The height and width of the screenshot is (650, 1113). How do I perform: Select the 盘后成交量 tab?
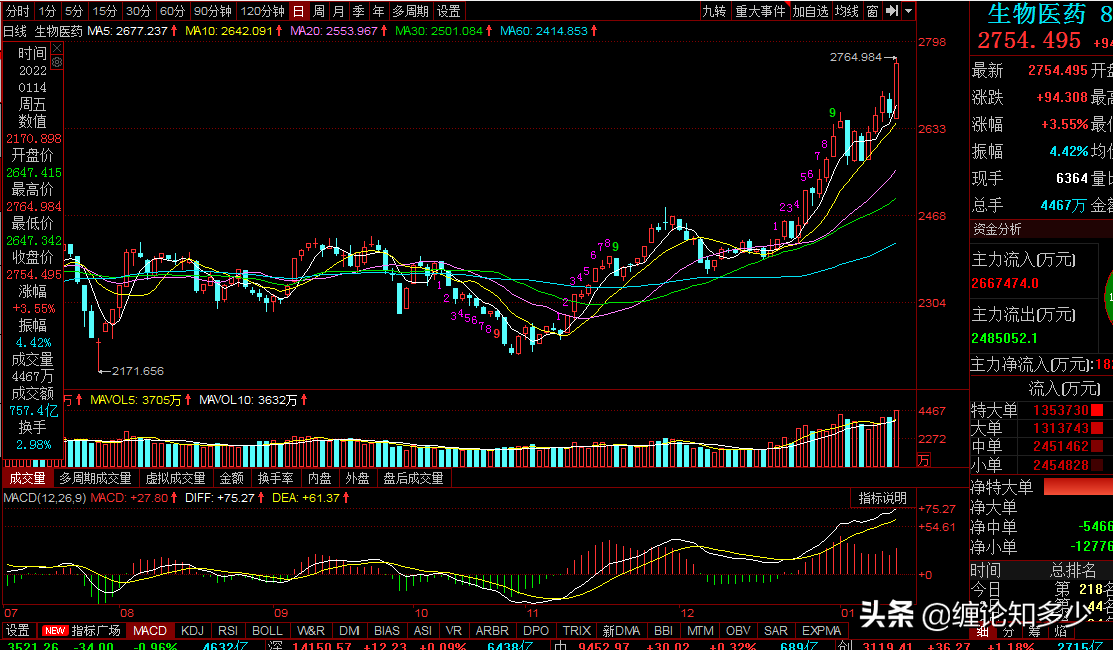click(414, 478)
